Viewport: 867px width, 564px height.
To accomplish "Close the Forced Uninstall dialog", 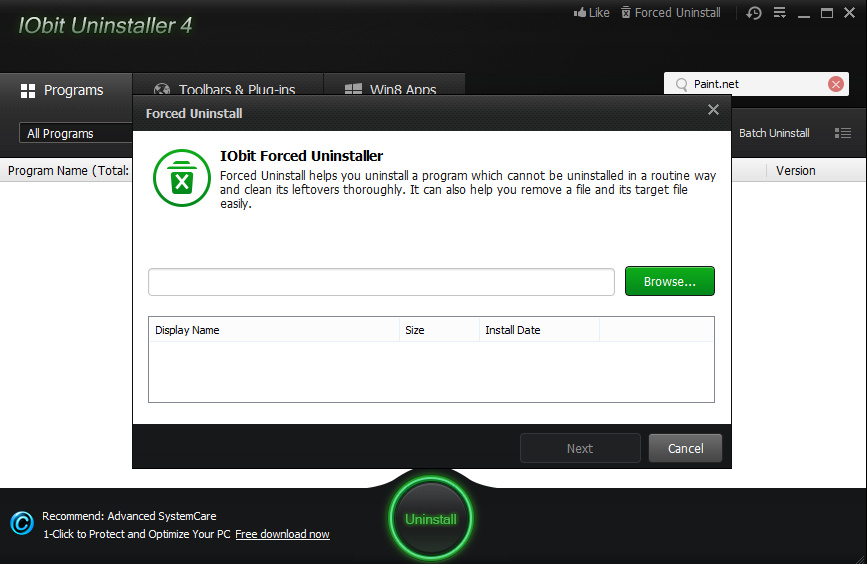I will point(713,110).
